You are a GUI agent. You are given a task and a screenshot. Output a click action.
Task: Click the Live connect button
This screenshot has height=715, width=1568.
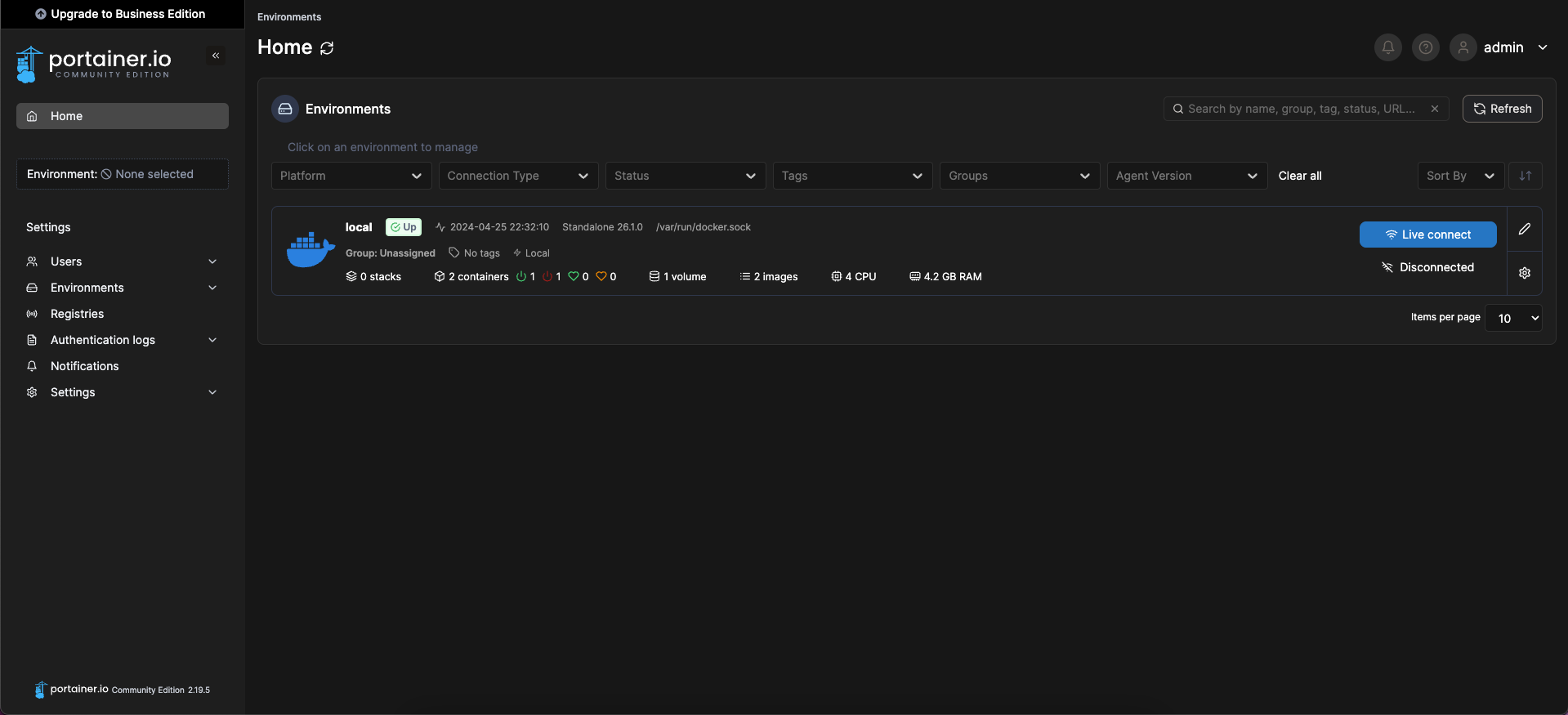coord(1427,235)
